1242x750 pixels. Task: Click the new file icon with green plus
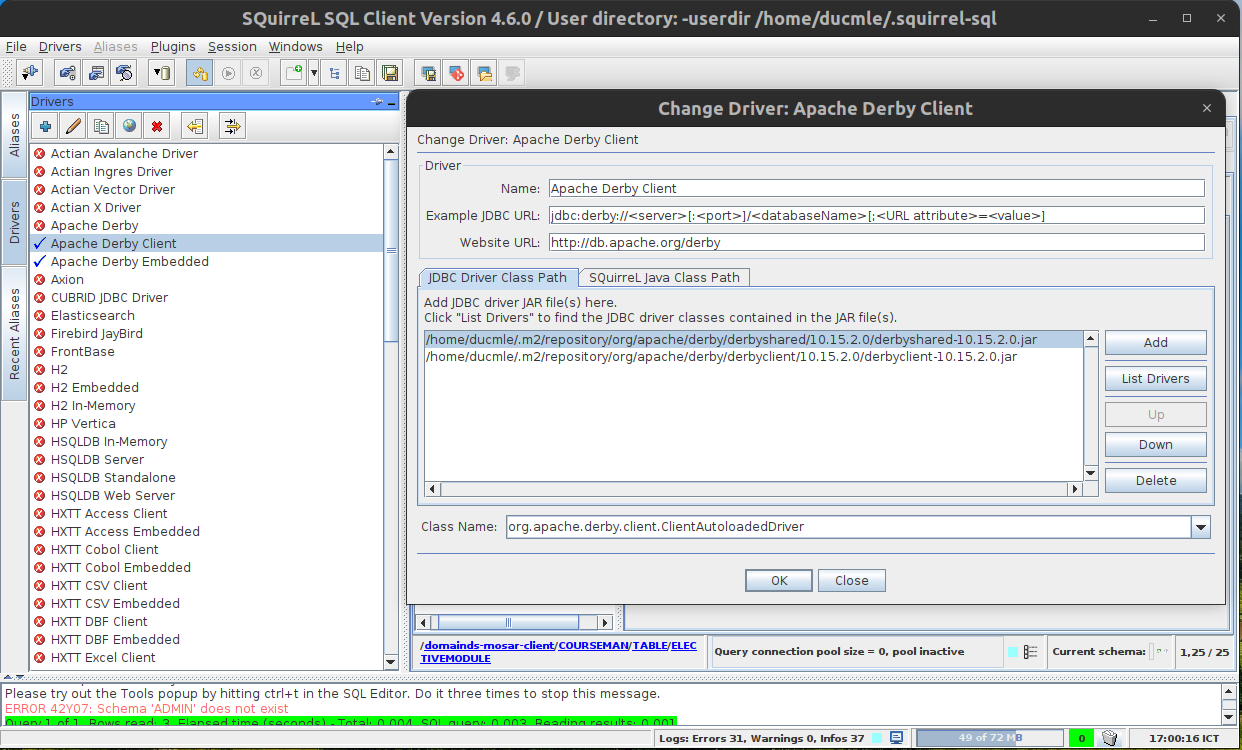tap(293, 73)
